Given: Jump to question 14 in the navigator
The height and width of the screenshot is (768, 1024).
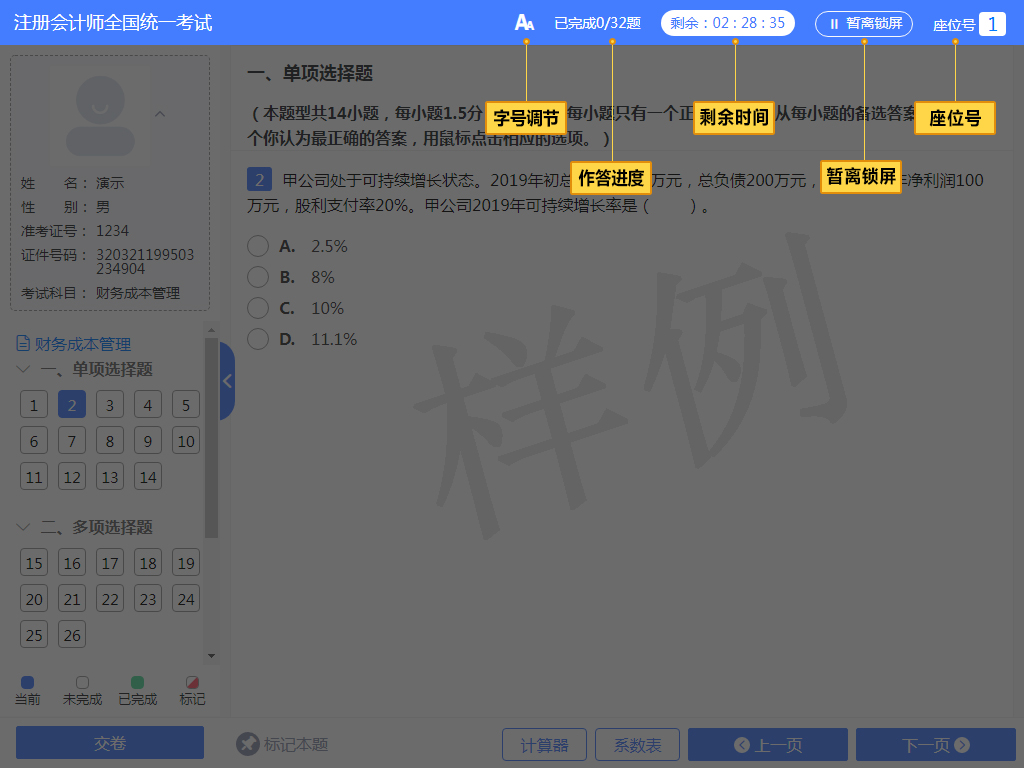Looking at the screenshot, I should point(147,476).
